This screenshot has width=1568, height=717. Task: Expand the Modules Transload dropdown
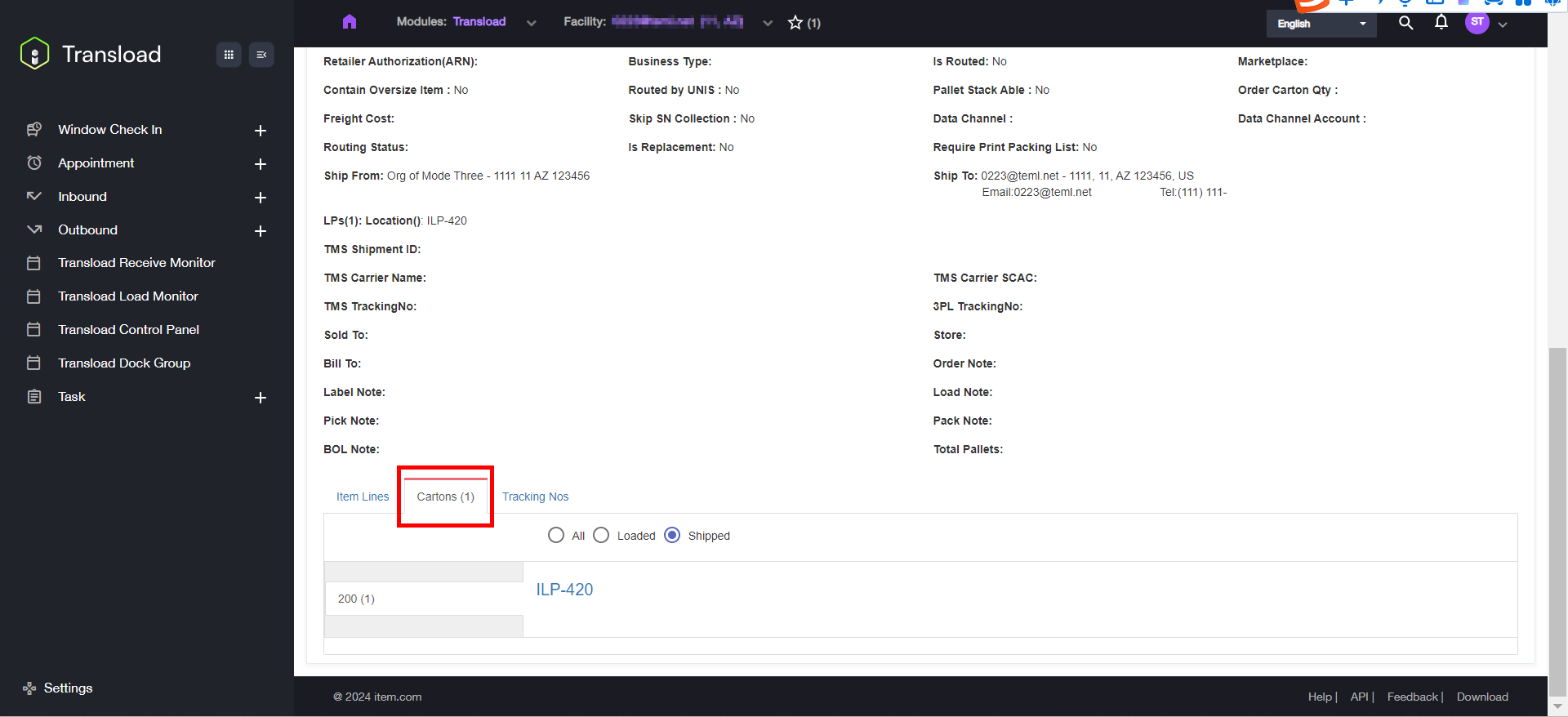pyautogui.click(x=531, y=23)
